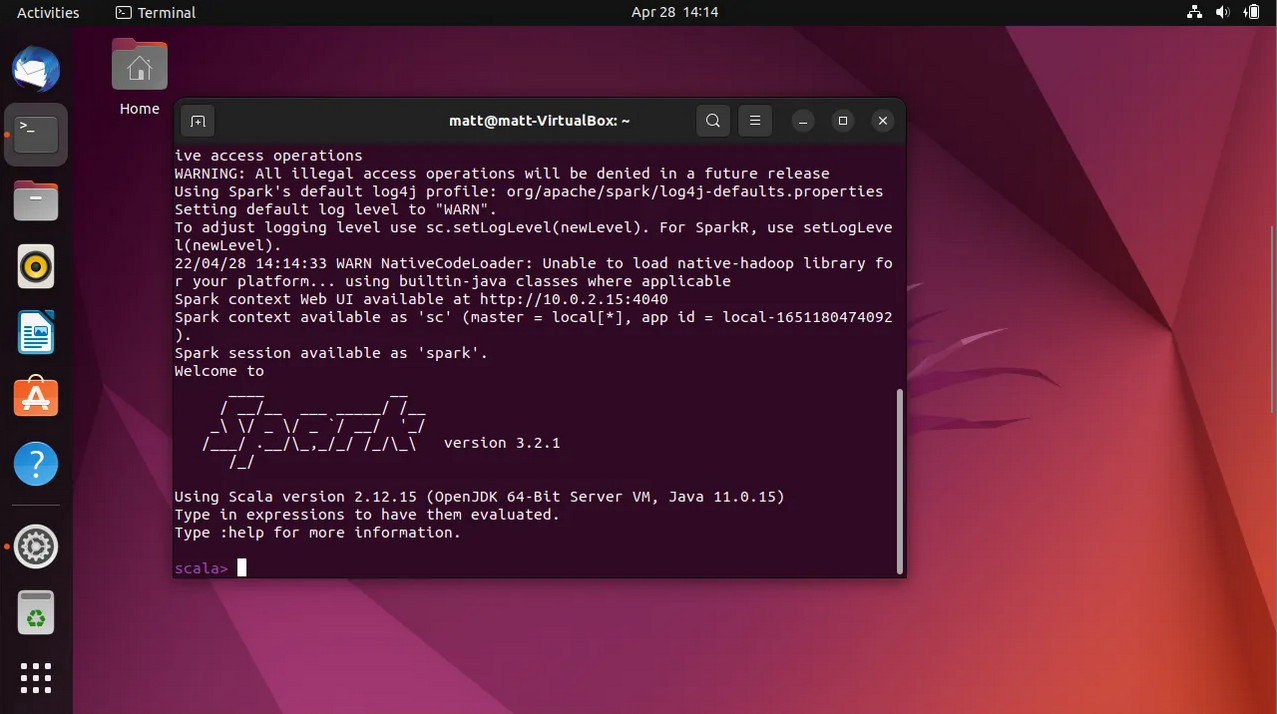Maximize the terminal window

pyautogui.click(x=843, y=121)
